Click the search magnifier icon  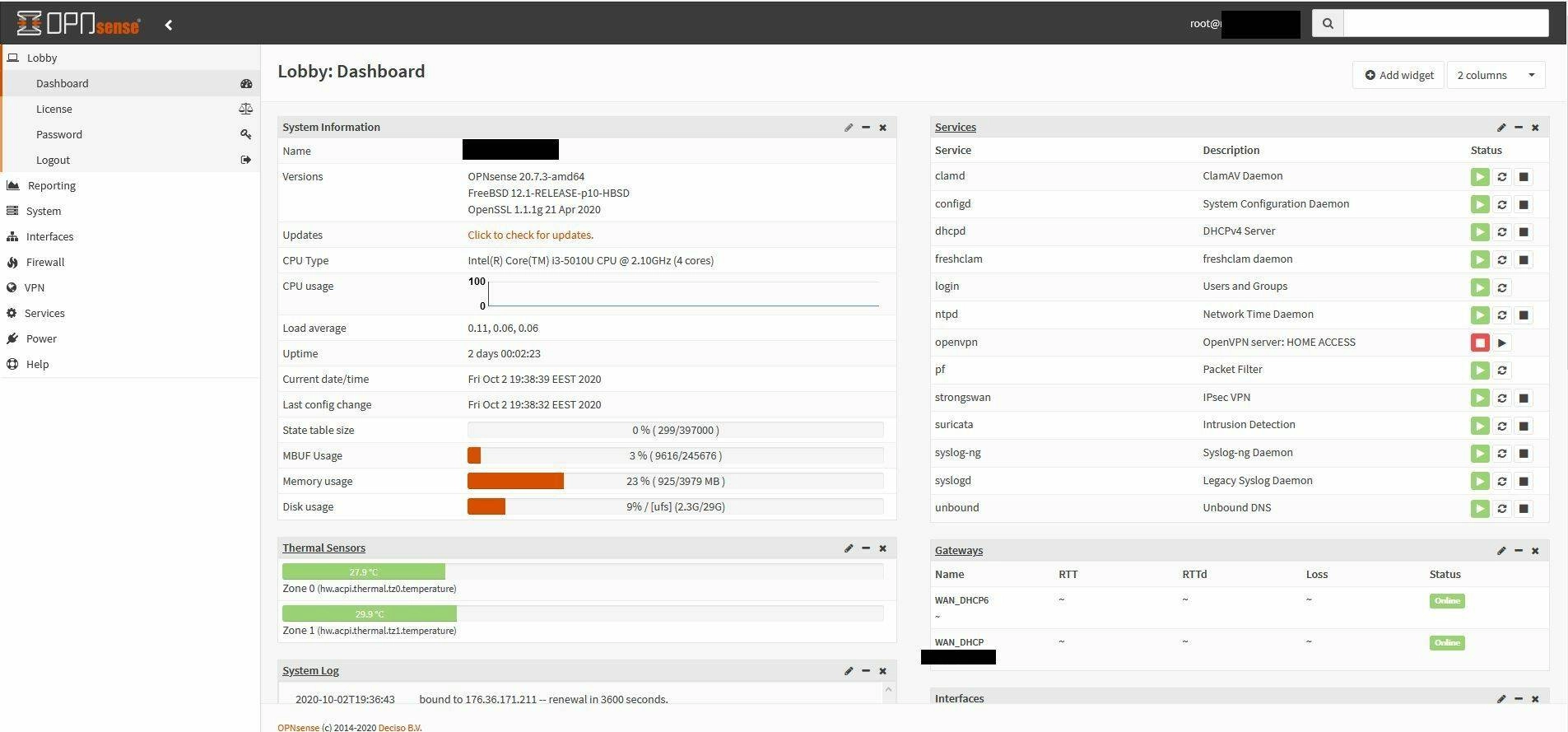coord(1328,23)
